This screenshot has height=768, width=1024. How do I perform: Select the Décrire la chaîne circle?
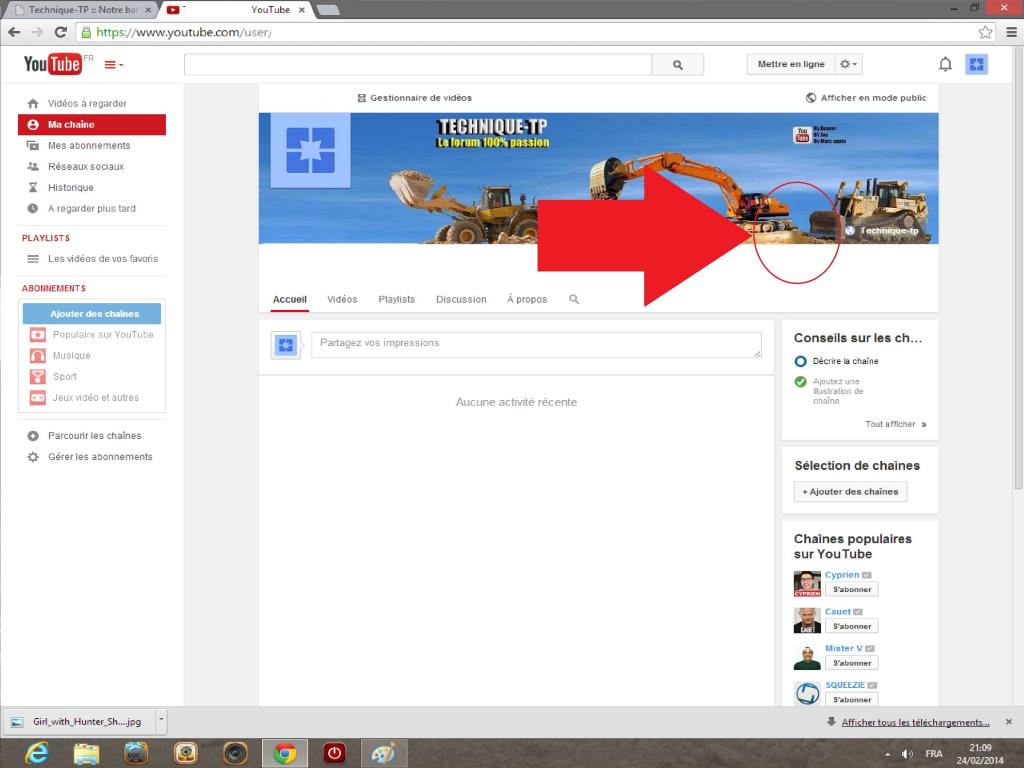point(800,361)
